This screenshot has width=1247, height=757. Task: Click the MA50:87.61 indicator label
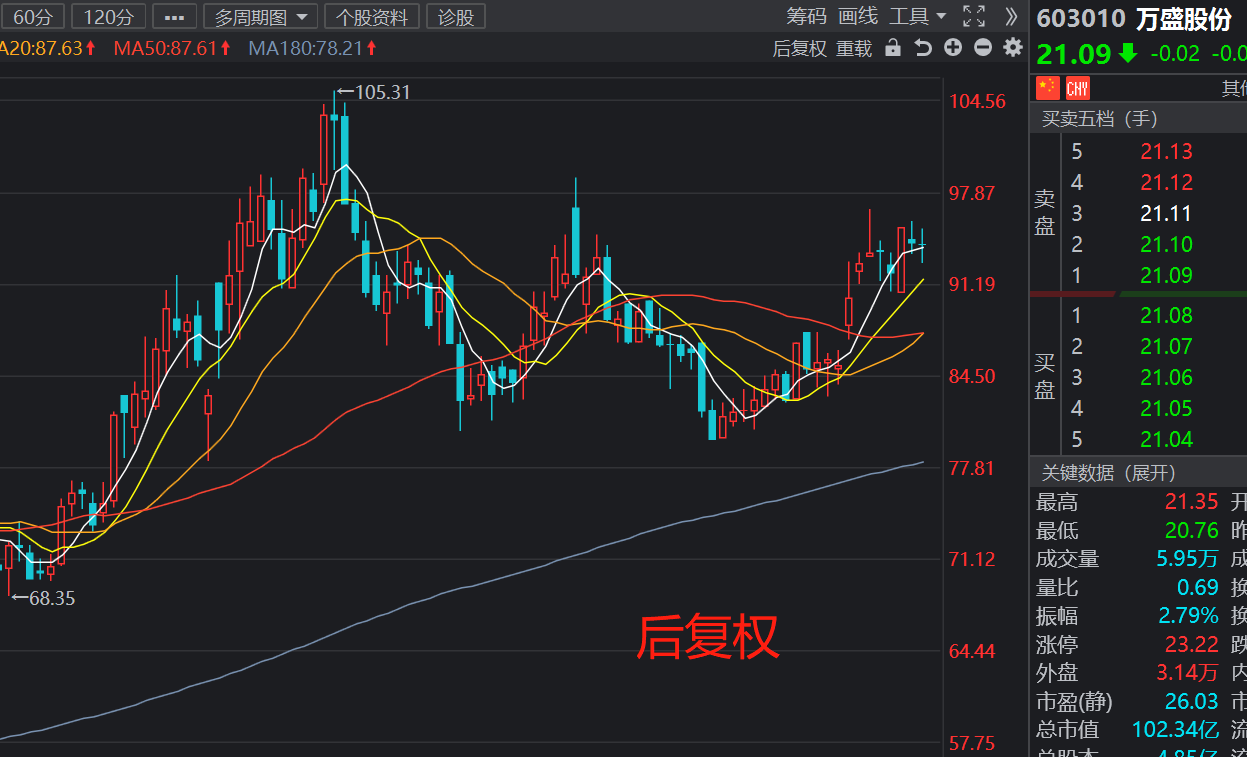point(172,48)
